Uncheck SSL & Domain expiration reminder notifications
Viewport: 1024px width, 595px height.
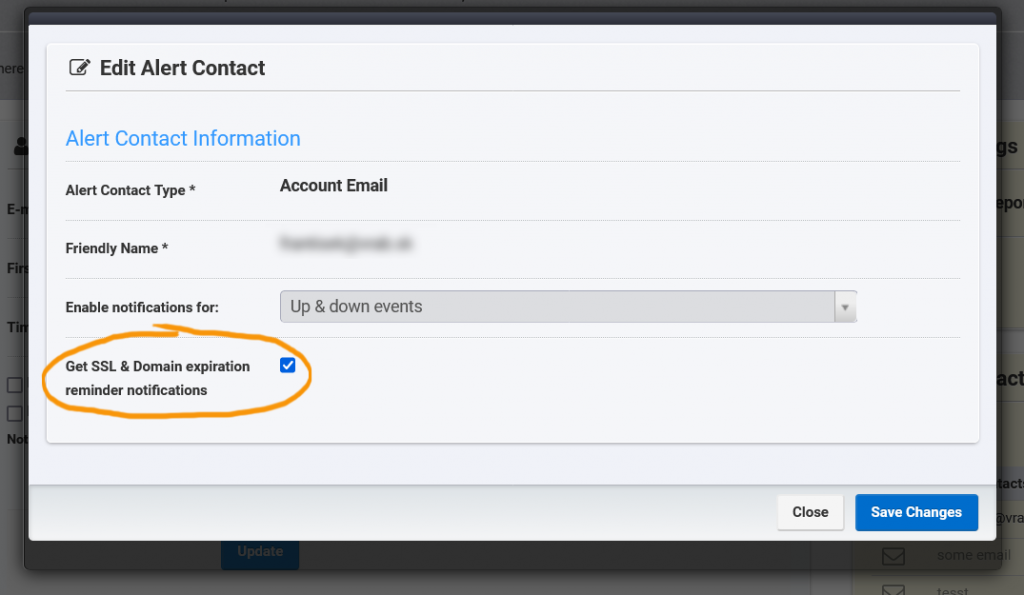click(x=288, y=365)
